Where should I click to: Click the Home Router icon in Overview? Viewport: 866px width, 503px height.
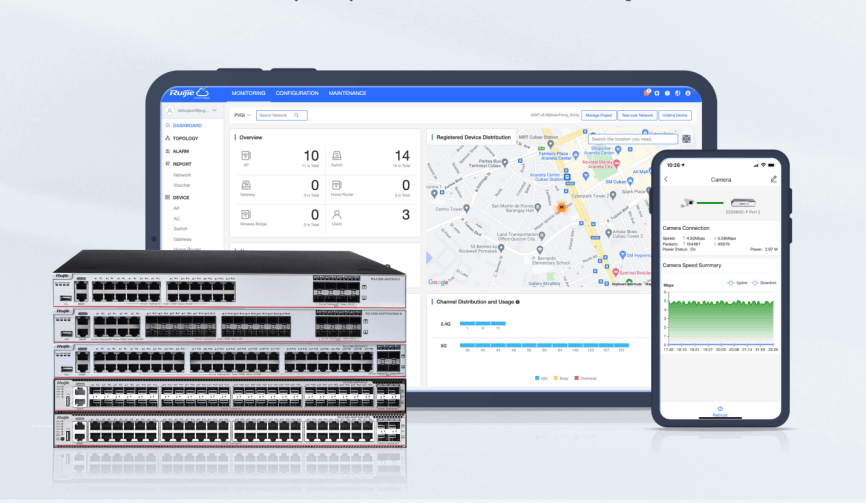pos(336,185)
